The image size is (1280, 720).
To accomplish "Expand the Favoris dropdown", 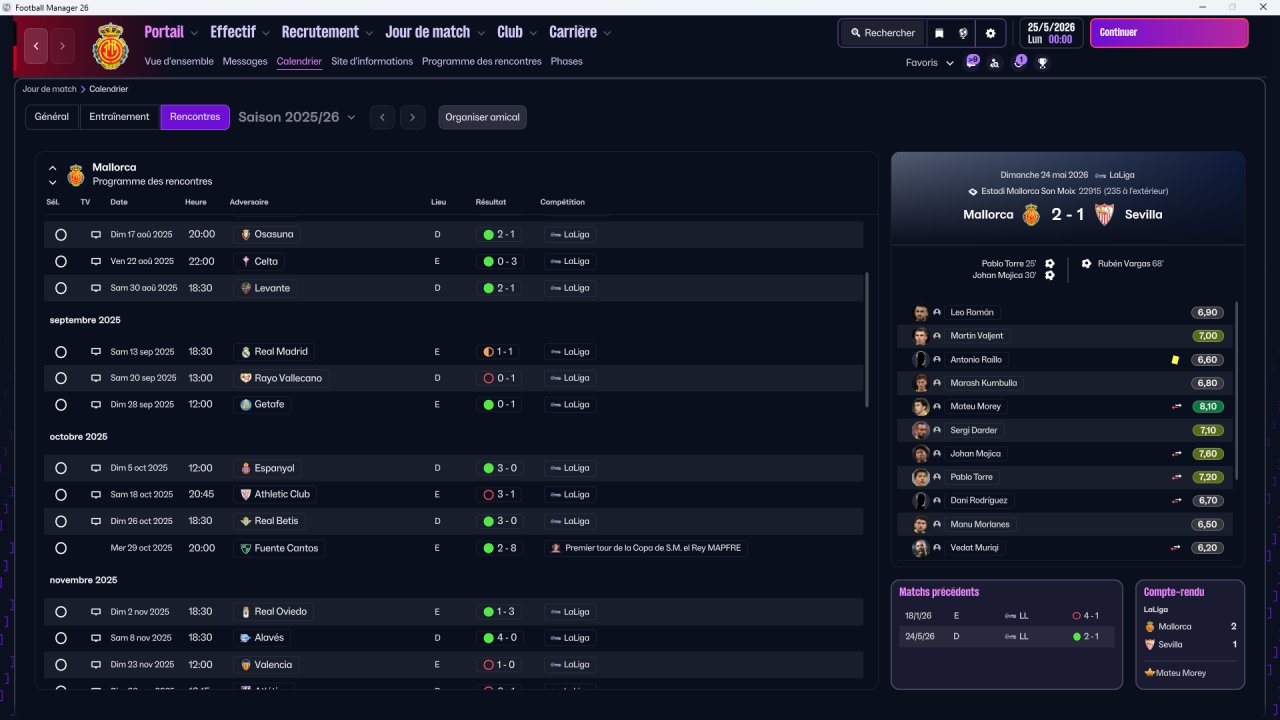I will coord(930,63).
